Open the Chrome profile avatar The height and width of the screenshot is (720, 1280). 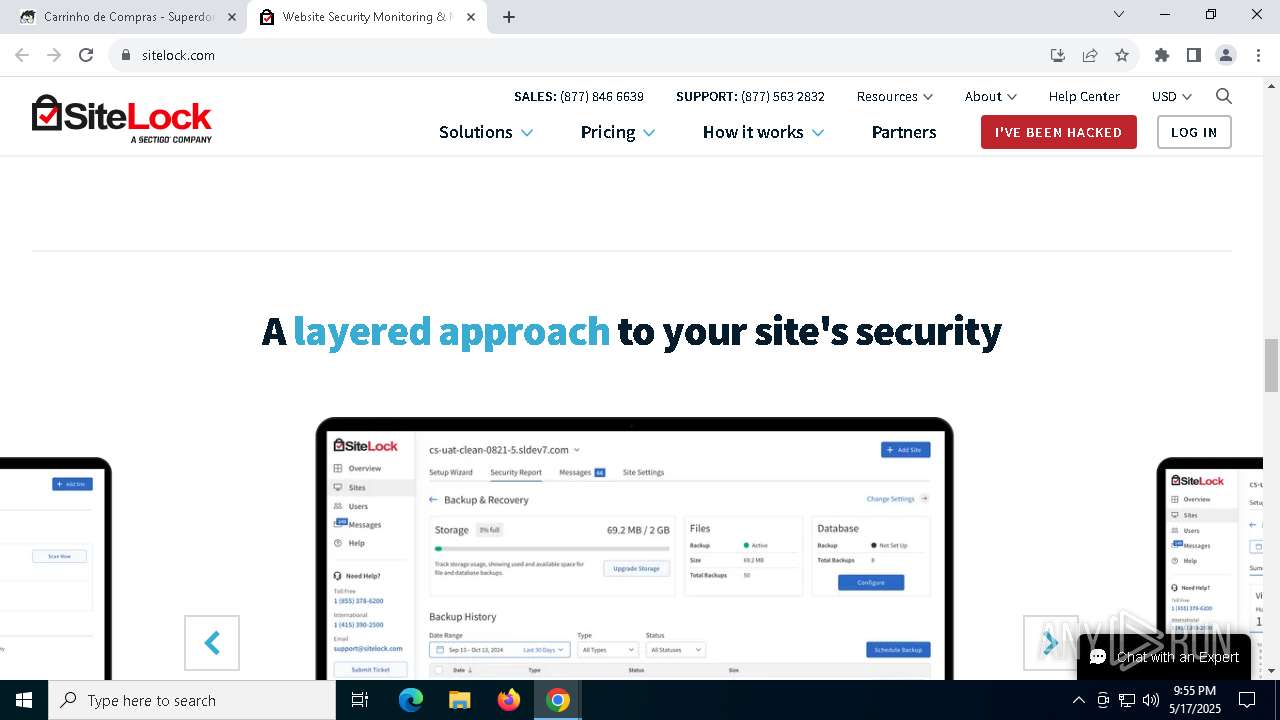click(1226, 55)
